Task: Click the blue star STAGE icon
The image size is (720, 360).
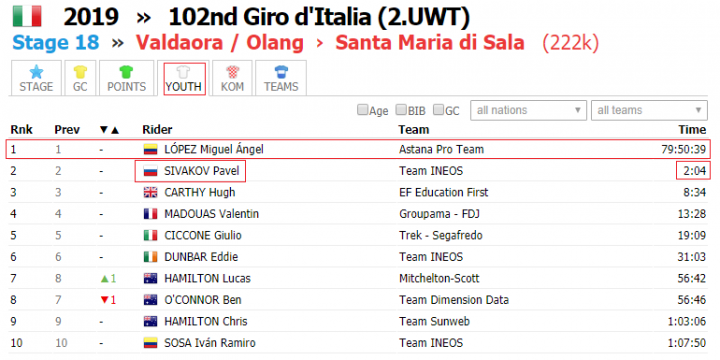Action: tap(36, 72)
